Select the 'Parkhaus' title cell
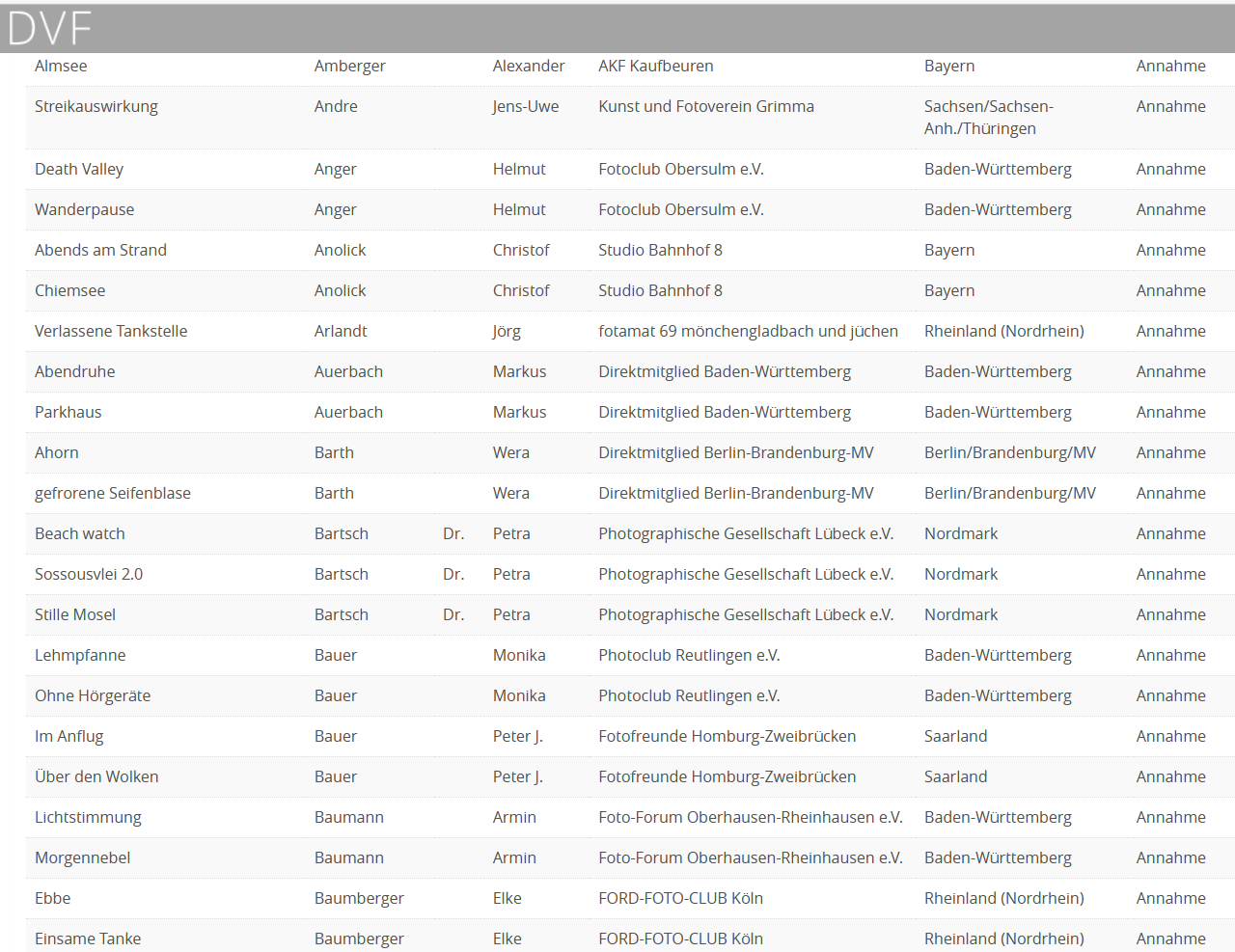Image resolution: width=1235 pixels, height=952 pixels. [x=69, y=412]
